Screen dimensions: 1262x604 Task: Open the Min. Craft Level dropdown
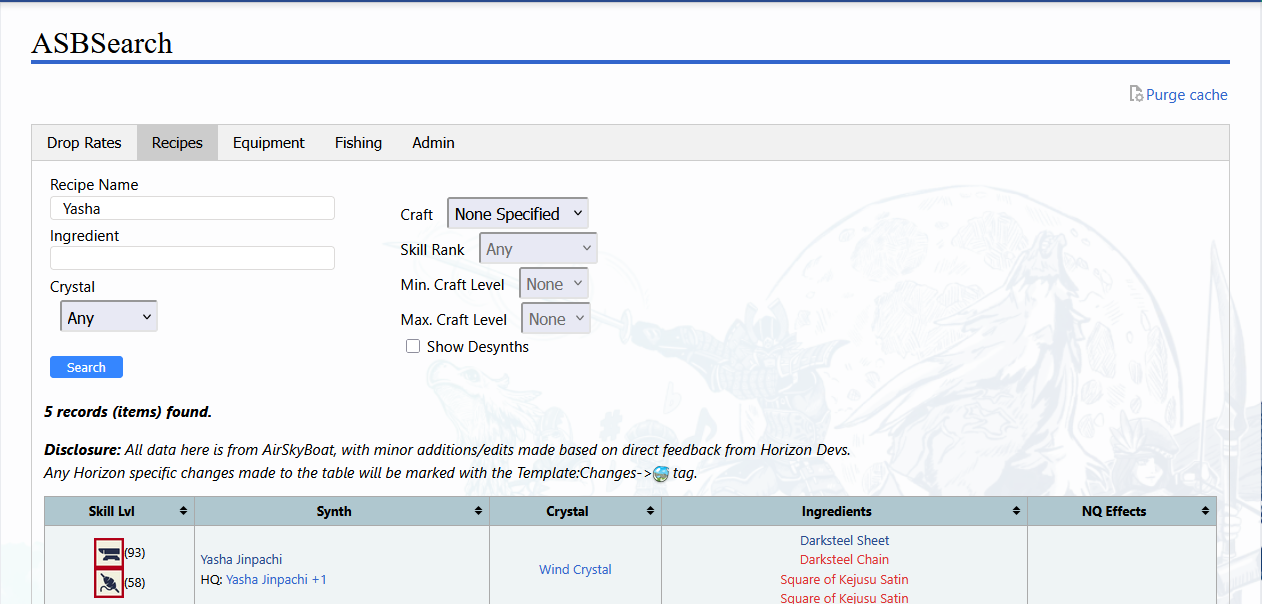(x=554, y=284)
